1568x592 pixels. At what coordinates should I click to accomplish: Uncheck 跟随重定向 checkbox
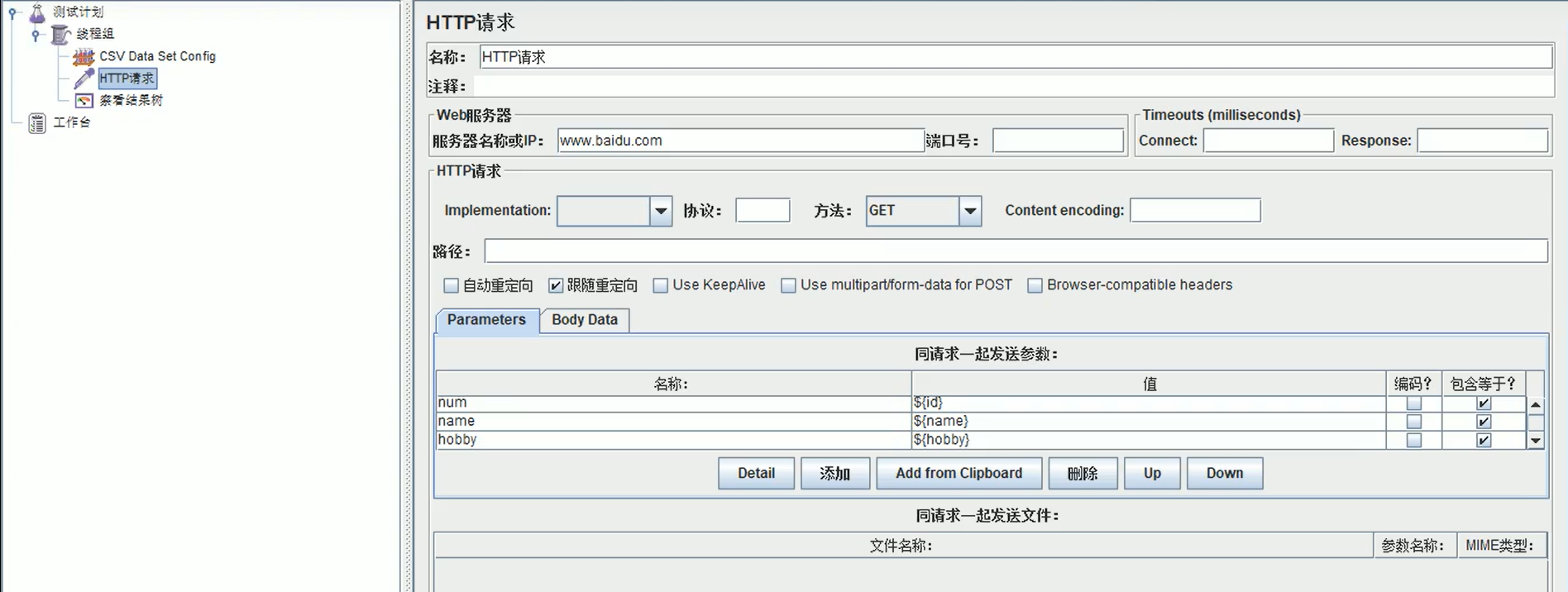(x=556, y=285)
